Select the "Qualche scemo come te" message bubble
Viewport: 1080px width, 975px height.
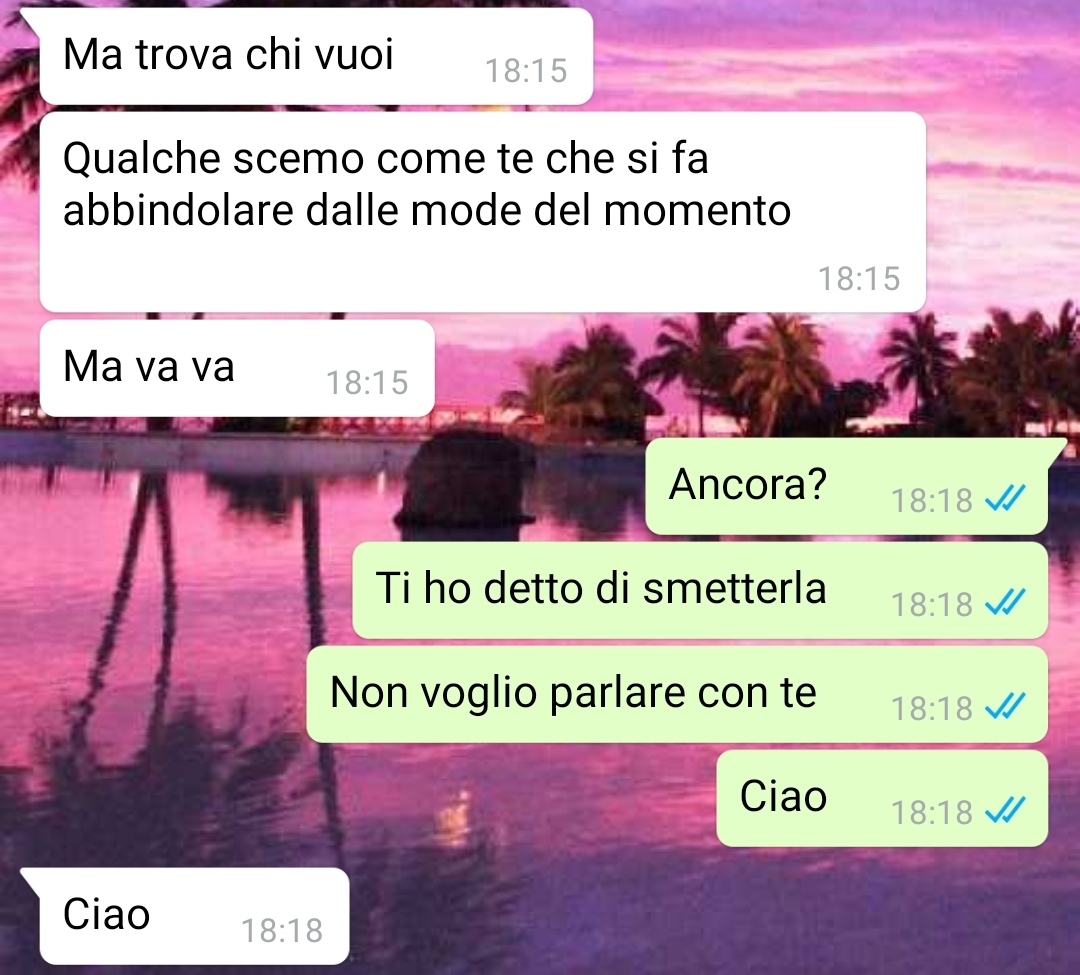[482, 212]
